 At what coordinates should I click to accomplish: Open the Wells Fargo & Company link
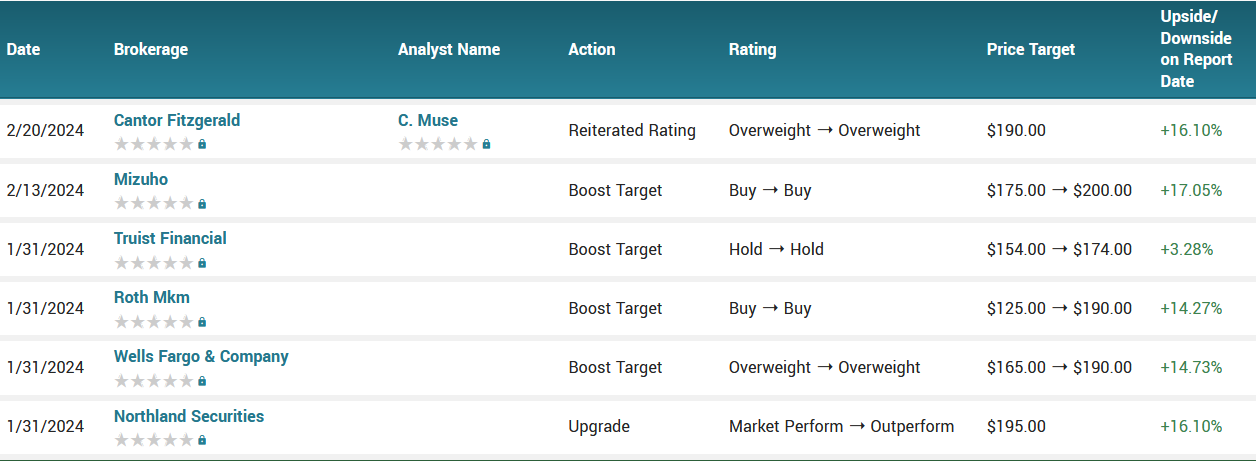[201, 356]
